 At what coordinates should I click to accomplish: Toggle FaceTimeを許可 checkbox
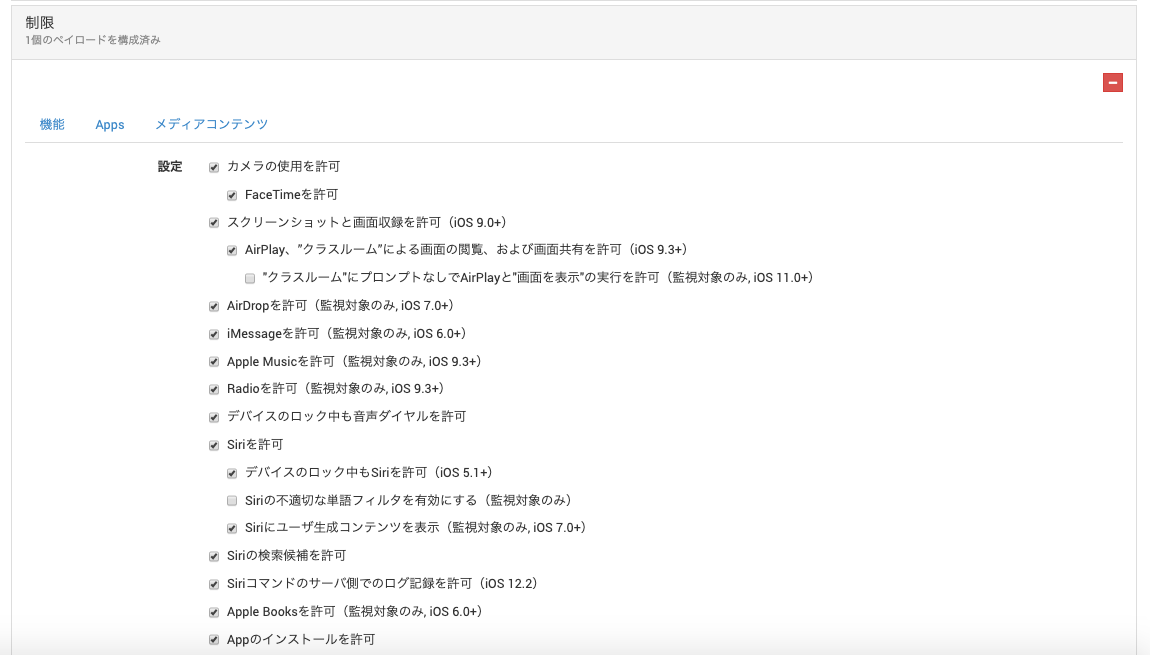[x=232, y=195]
